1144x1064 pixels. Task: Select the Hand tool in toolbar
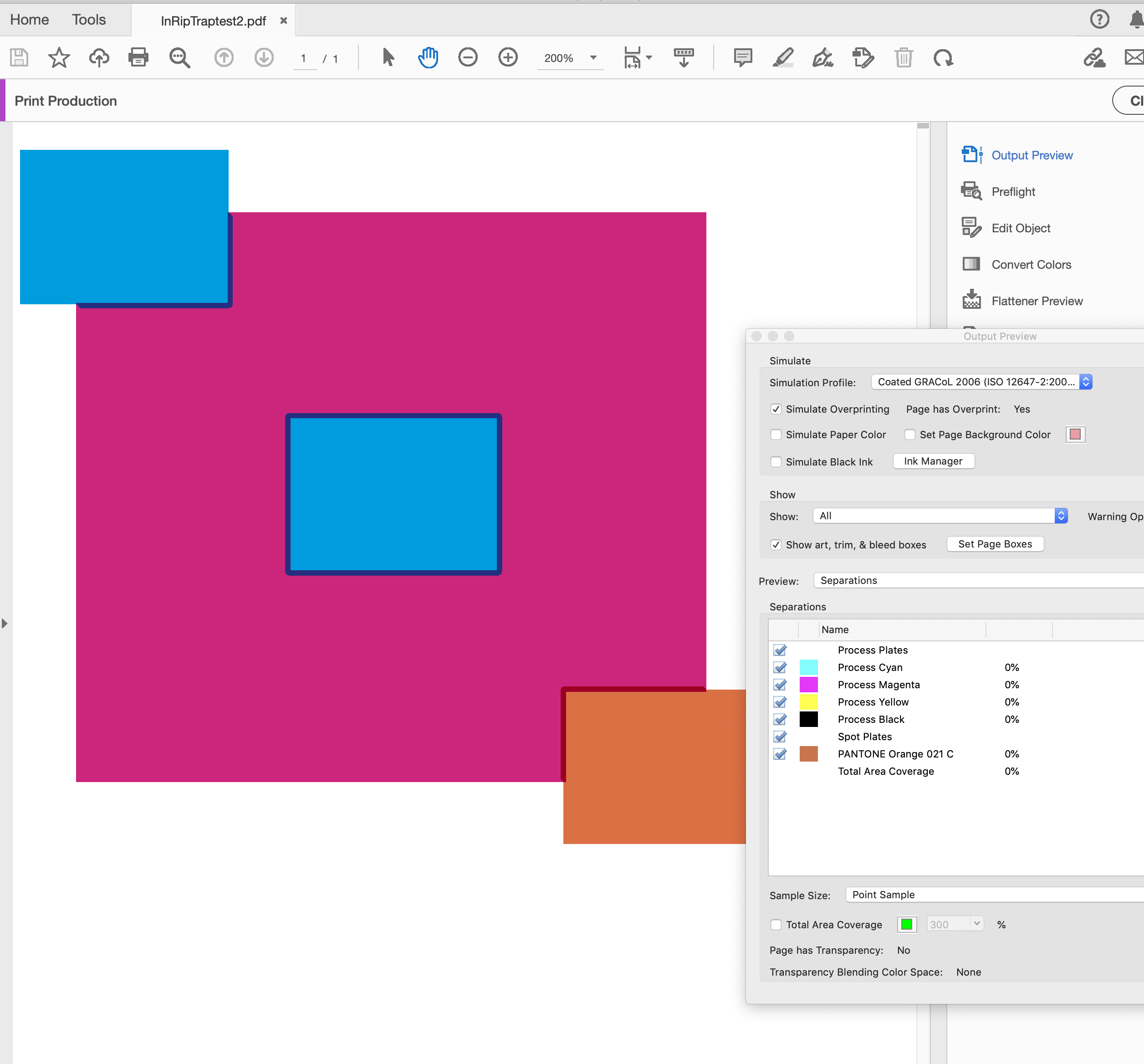tap(428, 57)
